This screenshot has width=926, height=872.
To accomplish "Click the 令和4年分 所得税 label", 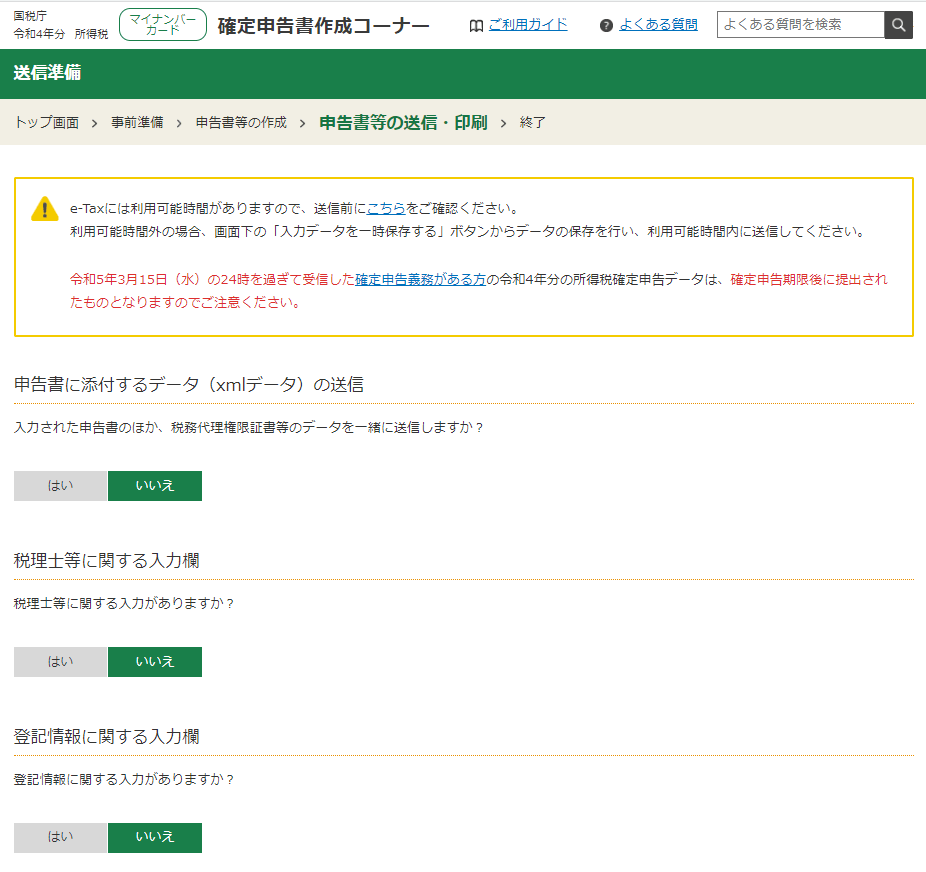I will tap(61, 34).
